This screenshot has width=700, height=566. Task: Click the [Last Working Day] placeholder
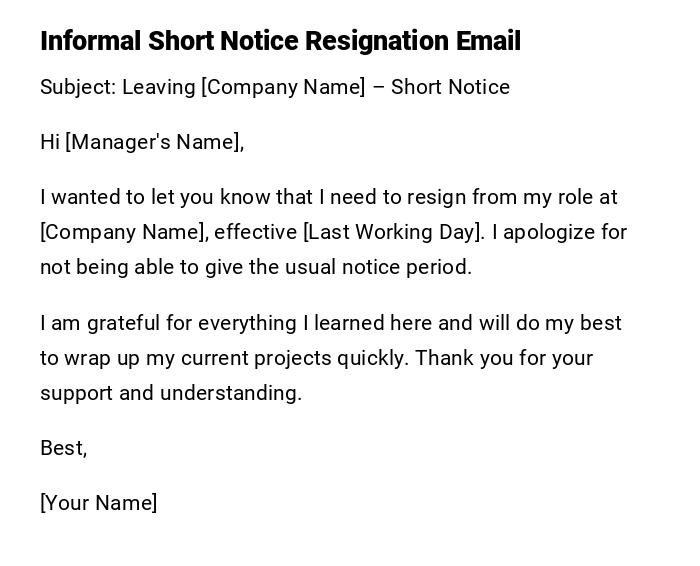[393, 232]
